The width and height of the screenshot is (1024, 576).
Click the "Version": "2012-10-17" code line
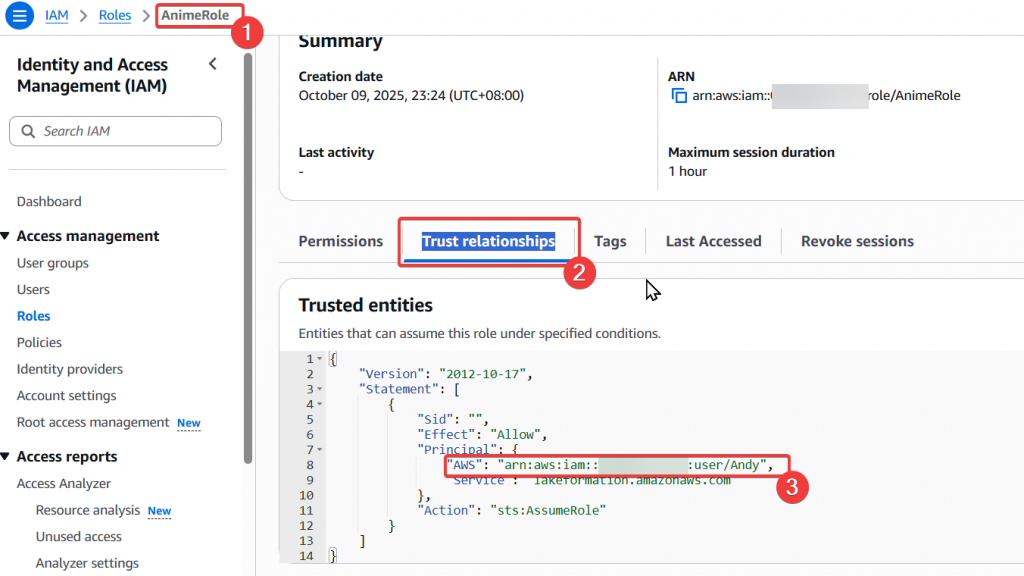pos(446,374)
